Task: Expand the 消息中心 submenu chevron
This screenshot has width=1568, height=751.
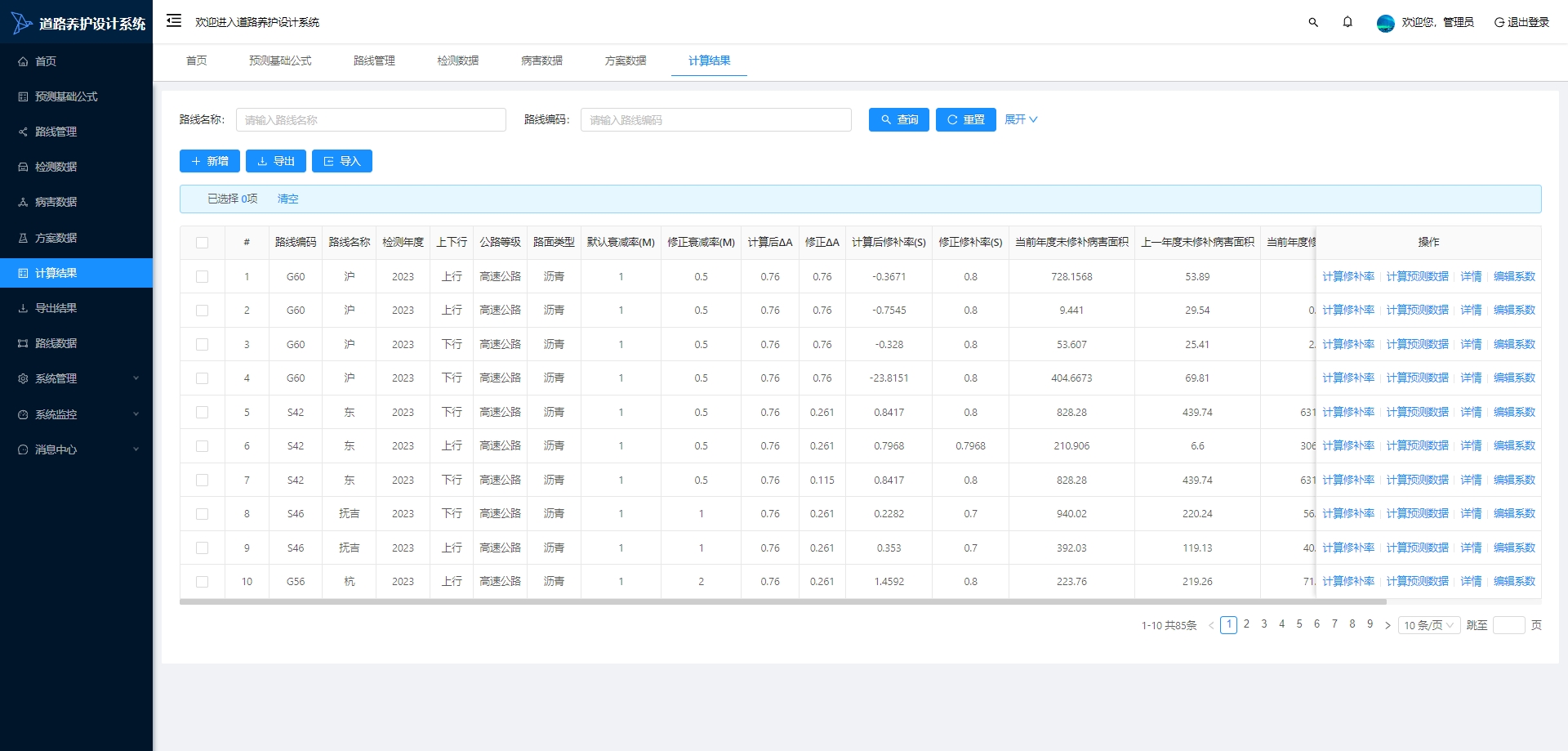Action: pyautogui.click(x=136, y=449)
